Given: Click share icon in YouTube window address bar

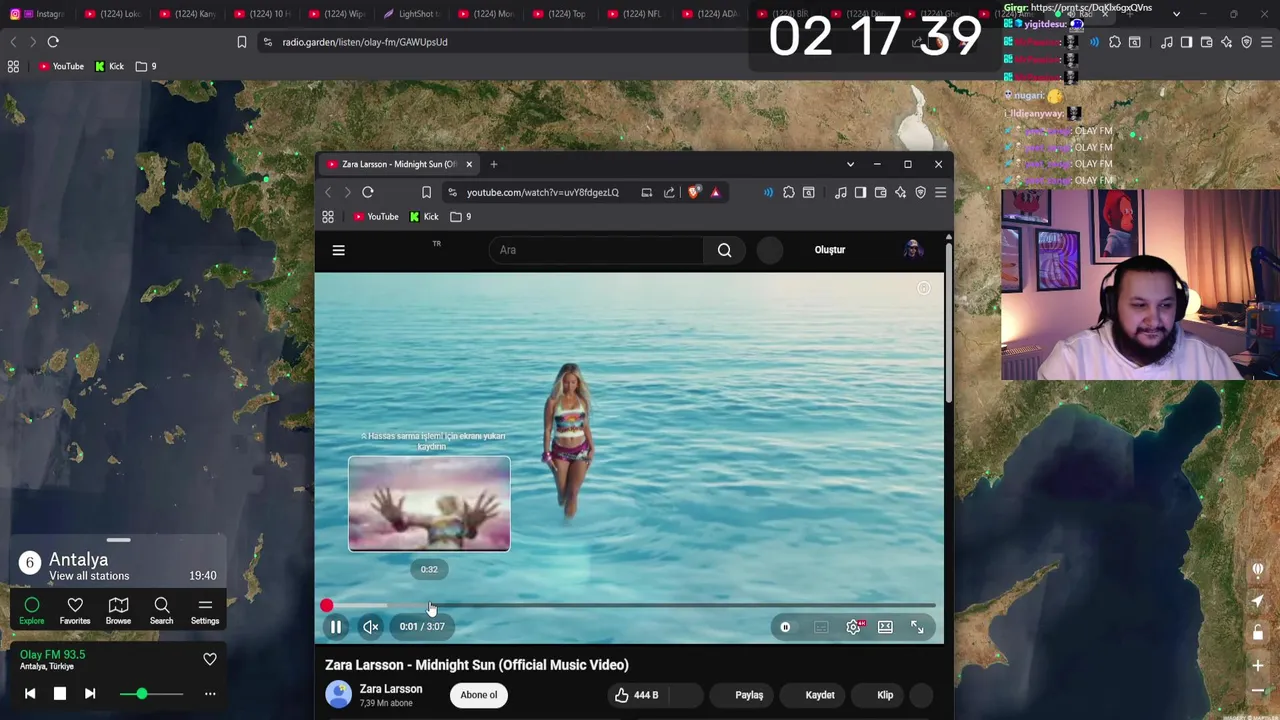Looking at the screenshot, I should (669, 192).
